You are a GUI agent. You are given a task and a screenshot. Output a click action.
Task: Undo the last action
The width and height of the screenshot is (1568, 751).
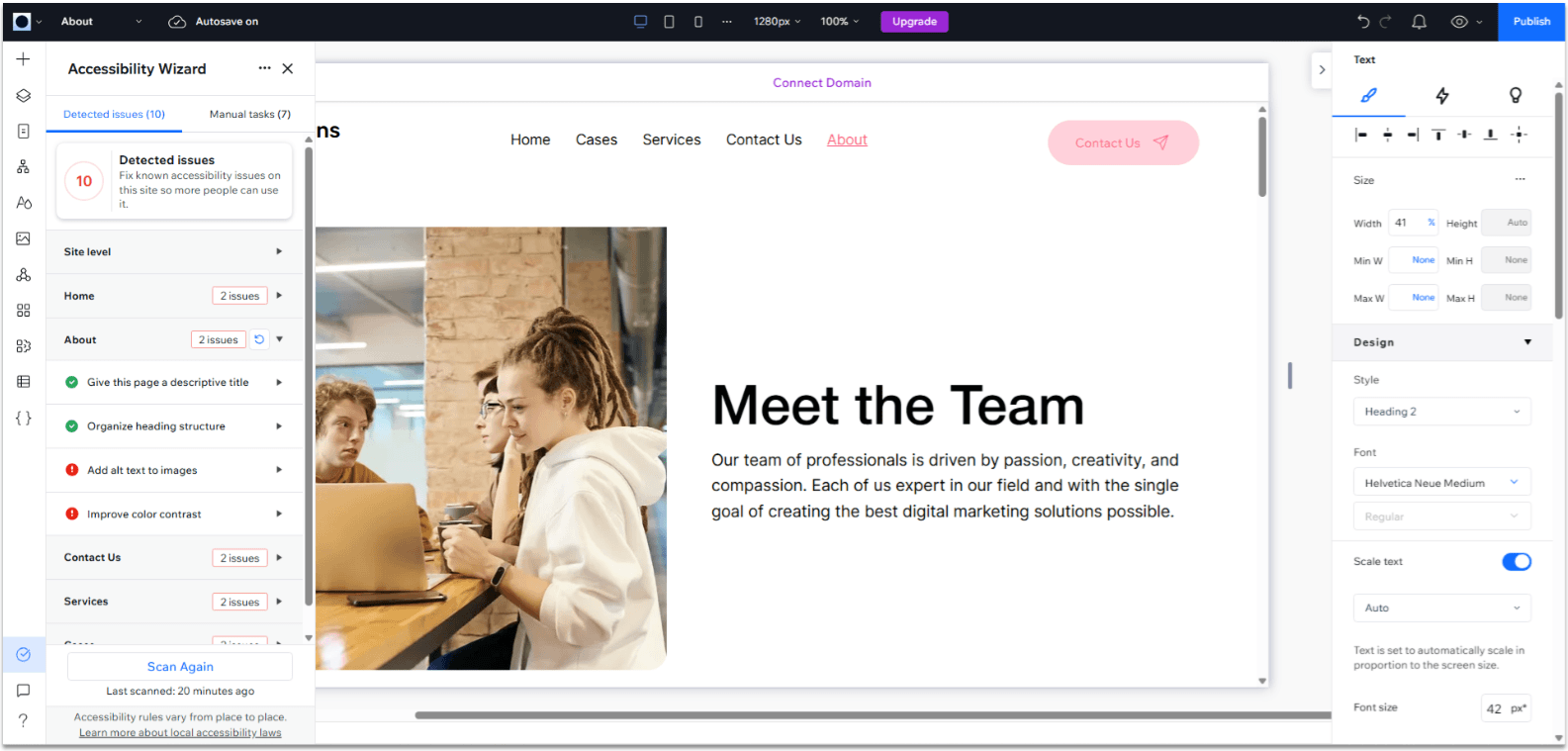1363,22
